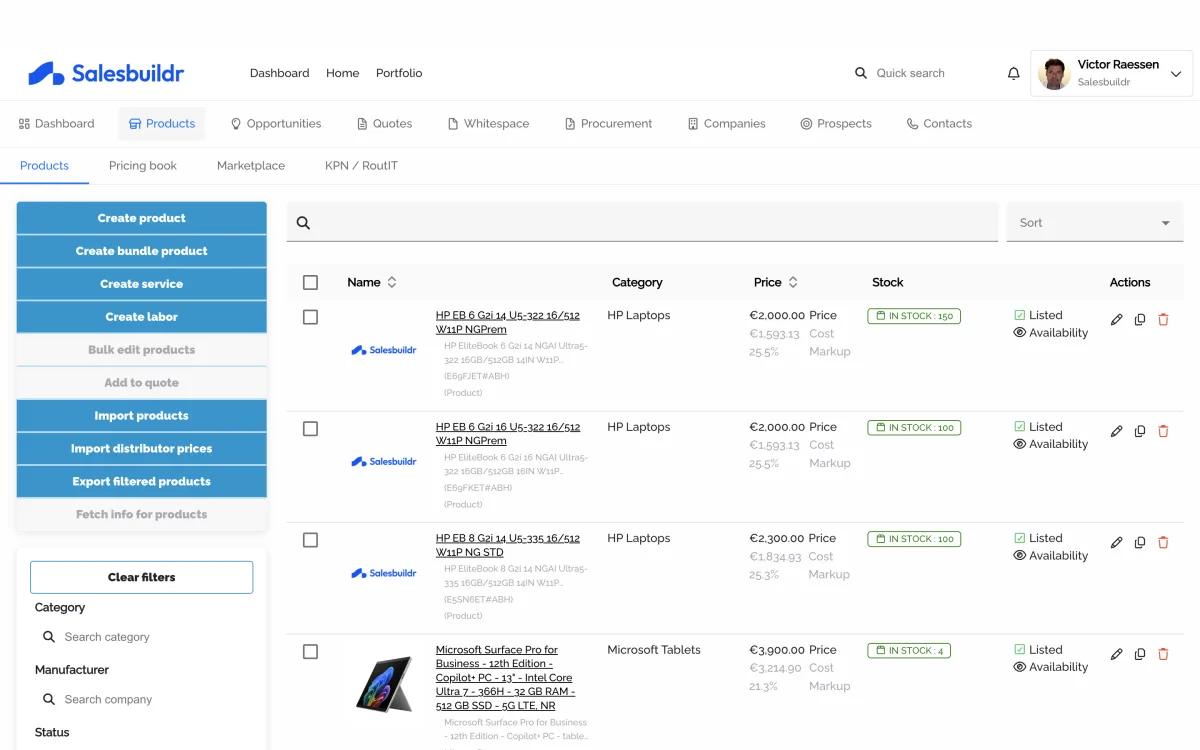This screenshot has height=750, width=1200.
Task: Click Import distributor prices button
Action: 142,449
